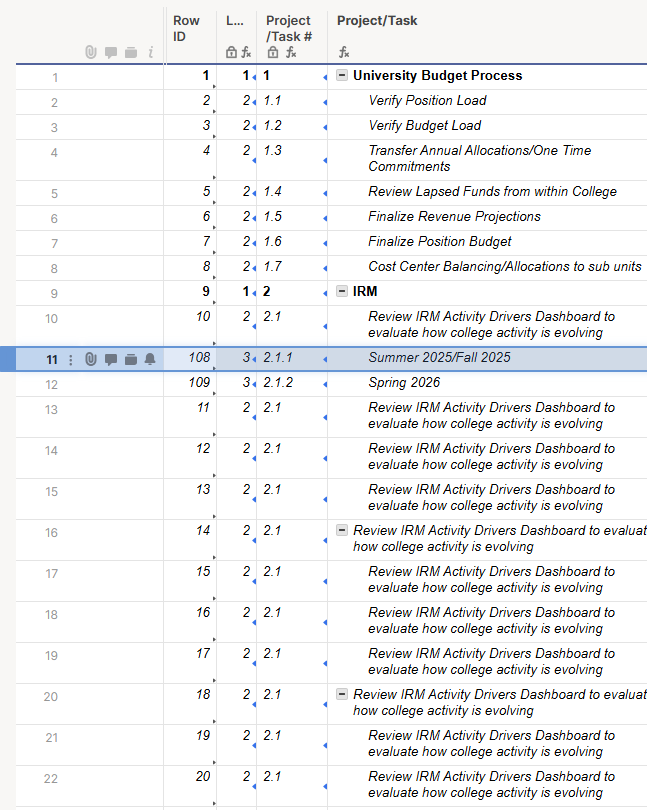Click lock icon in Level column header

coord(232,52)
